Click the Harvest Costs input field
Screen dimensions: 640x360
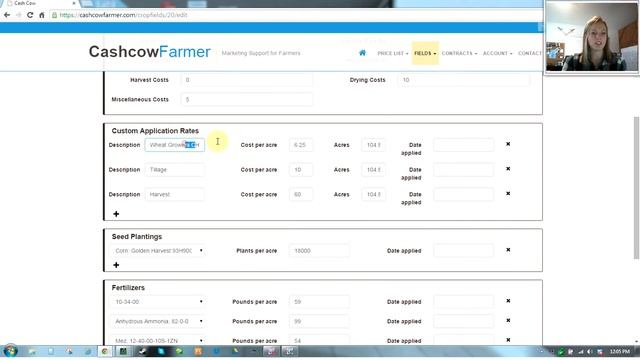click(247, 80)
